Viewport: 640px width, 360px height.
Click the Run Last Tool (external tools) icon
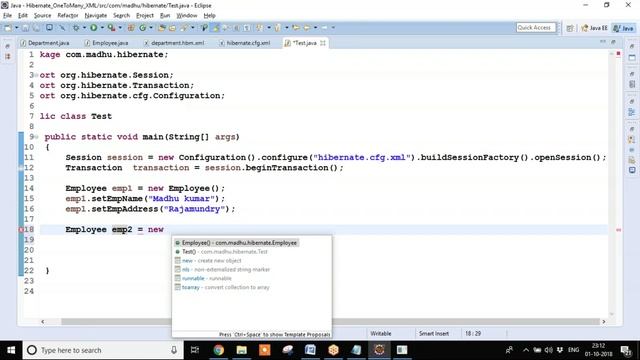(111, 28)
